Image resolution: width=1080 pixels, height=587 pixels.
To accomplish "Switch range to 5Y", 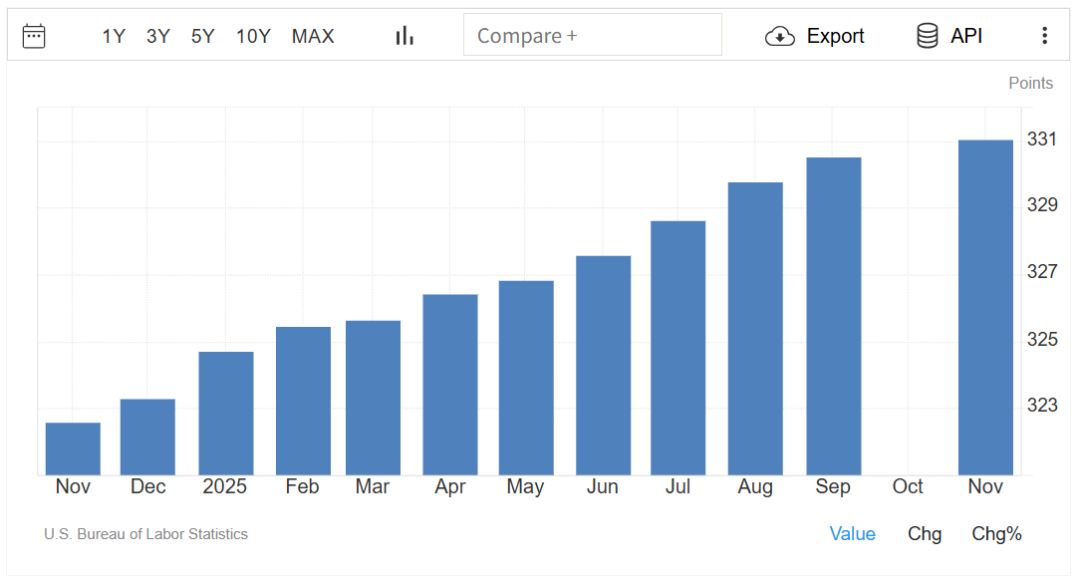I will tap(202, 36).
